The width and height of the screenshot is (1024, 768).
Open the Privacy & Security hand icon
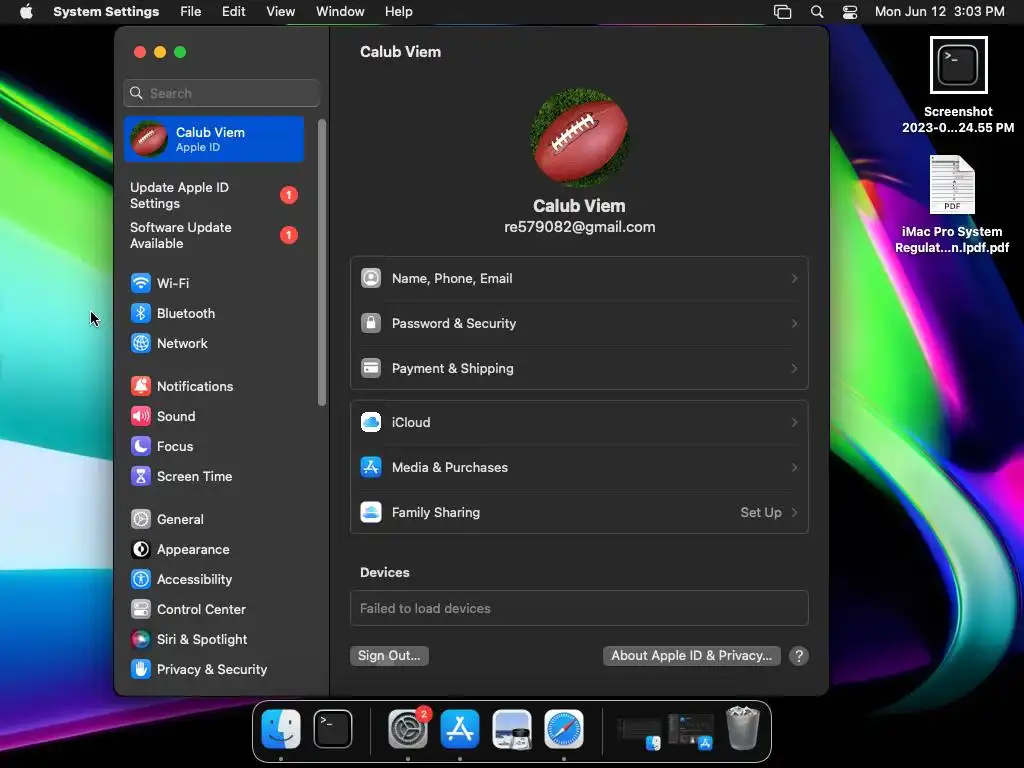tap(140, 669)
